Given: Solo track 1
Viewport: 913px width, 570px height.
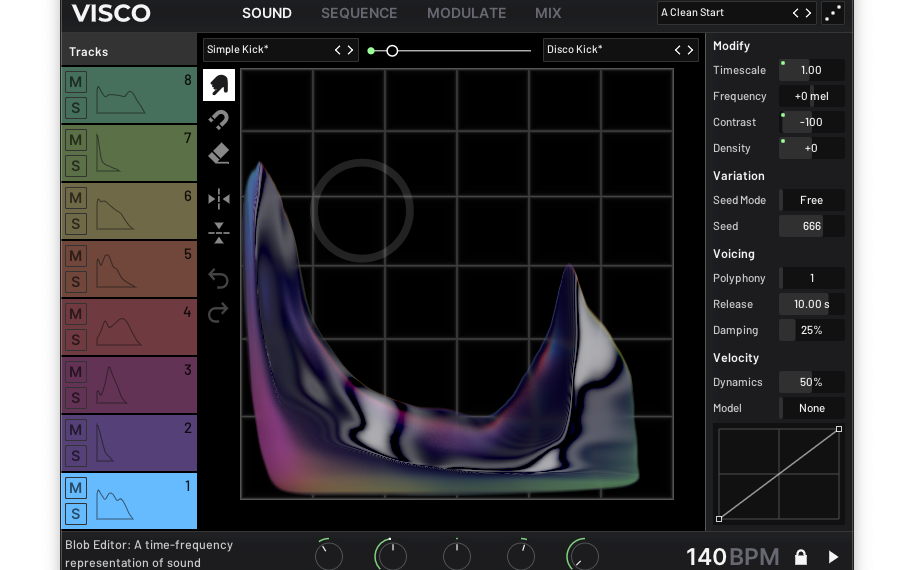Looking at the screenshot, I should coord(76,514).
